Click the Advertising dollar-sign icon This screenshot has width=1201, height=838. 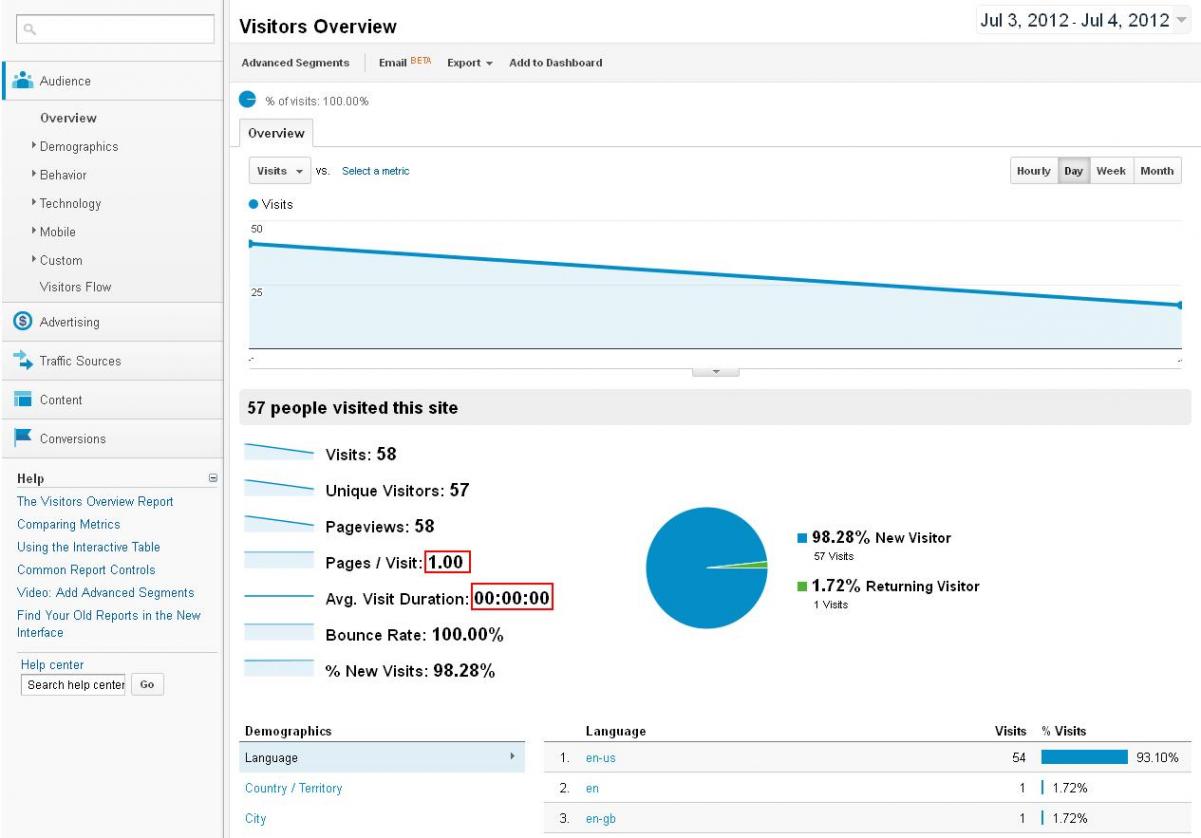pyautogui.click(x=21, y=322)
